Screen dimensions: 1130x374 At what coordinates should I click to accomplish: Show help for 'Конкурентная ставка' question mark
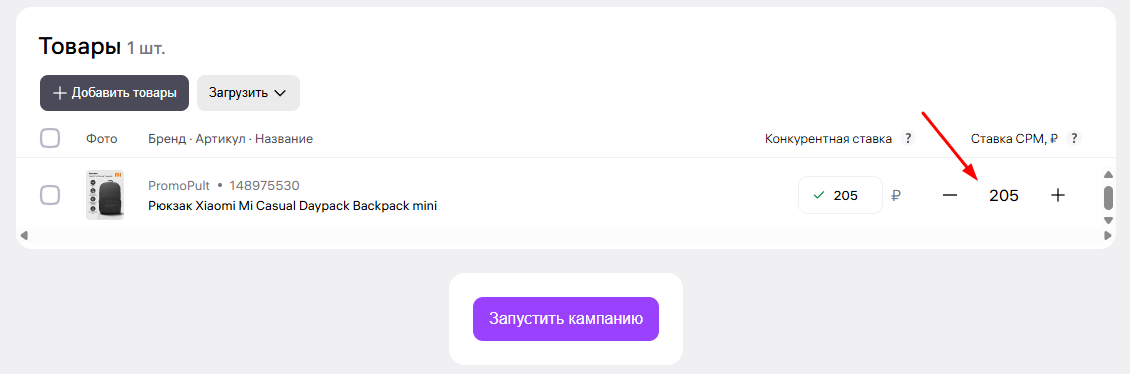point(908,138)
